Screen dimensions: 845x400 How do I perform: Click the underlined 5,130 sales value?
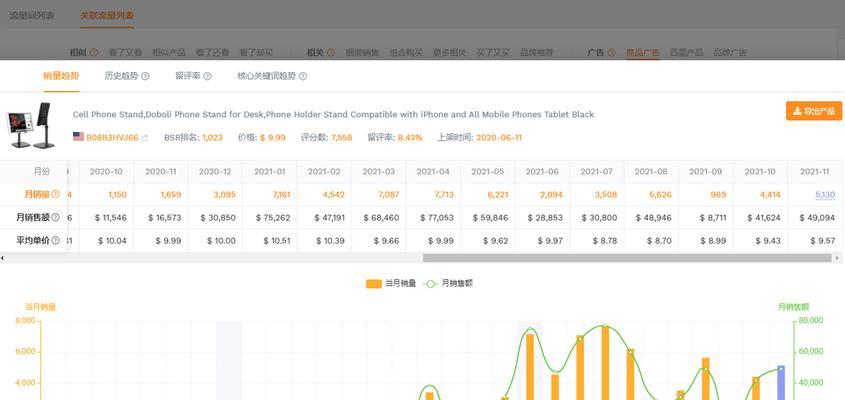coord(825,195)
